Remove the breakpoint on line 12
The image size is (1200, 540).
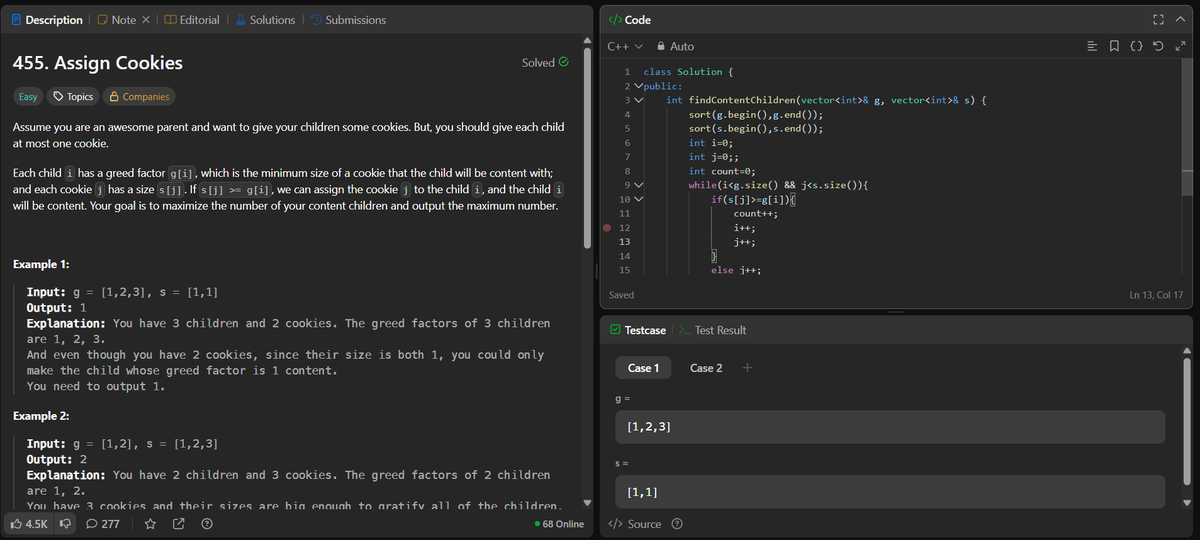607,227
